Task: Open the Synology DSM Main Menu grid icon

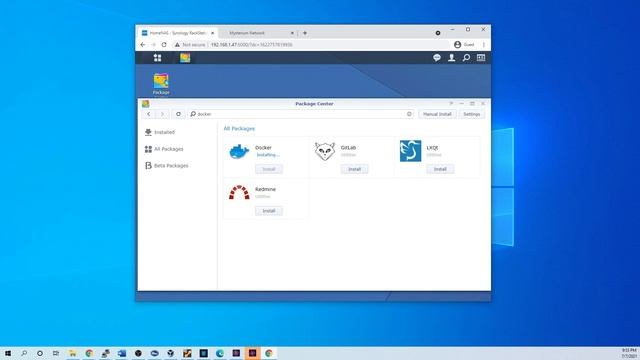Action: pyautogui.click(x=157, y=58)
